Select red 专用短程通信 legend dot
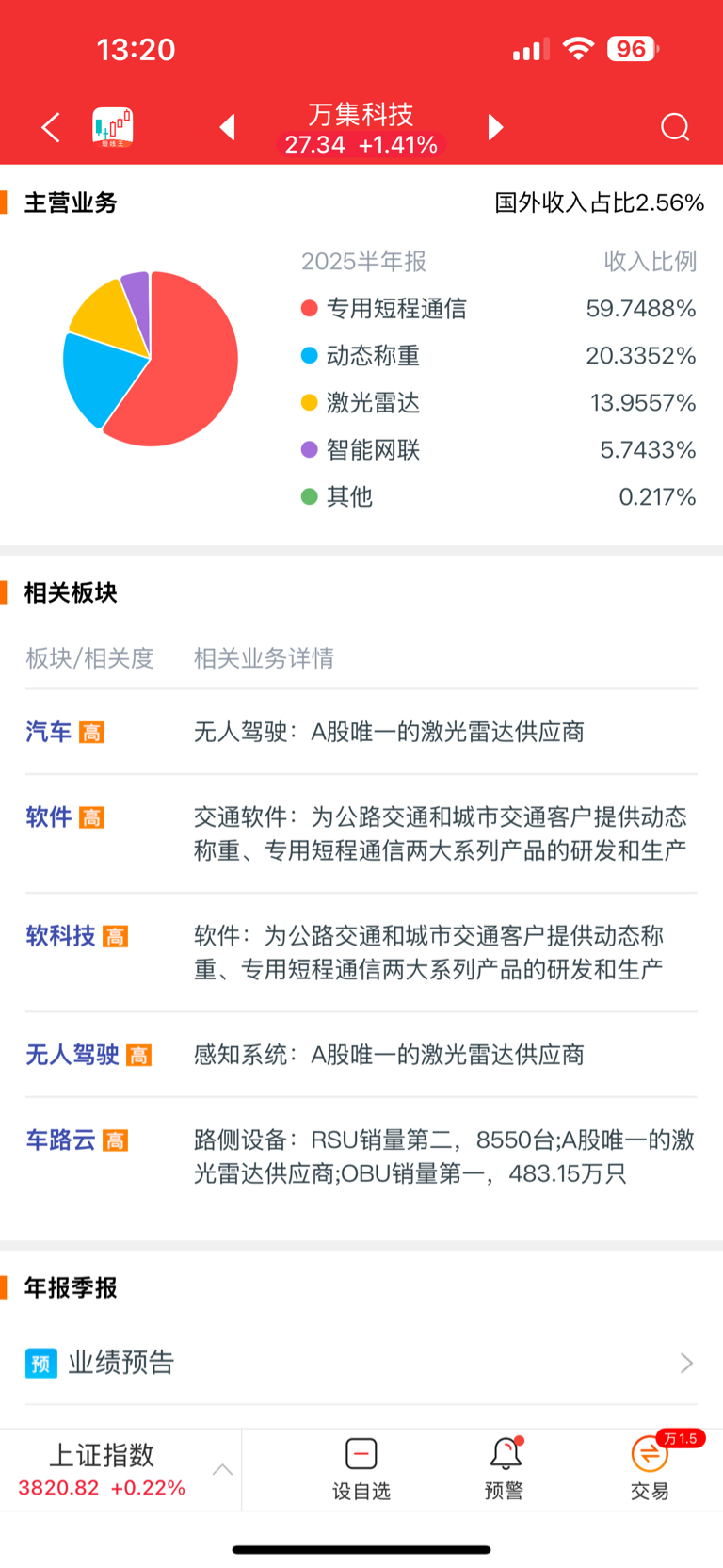 point(309,308)
